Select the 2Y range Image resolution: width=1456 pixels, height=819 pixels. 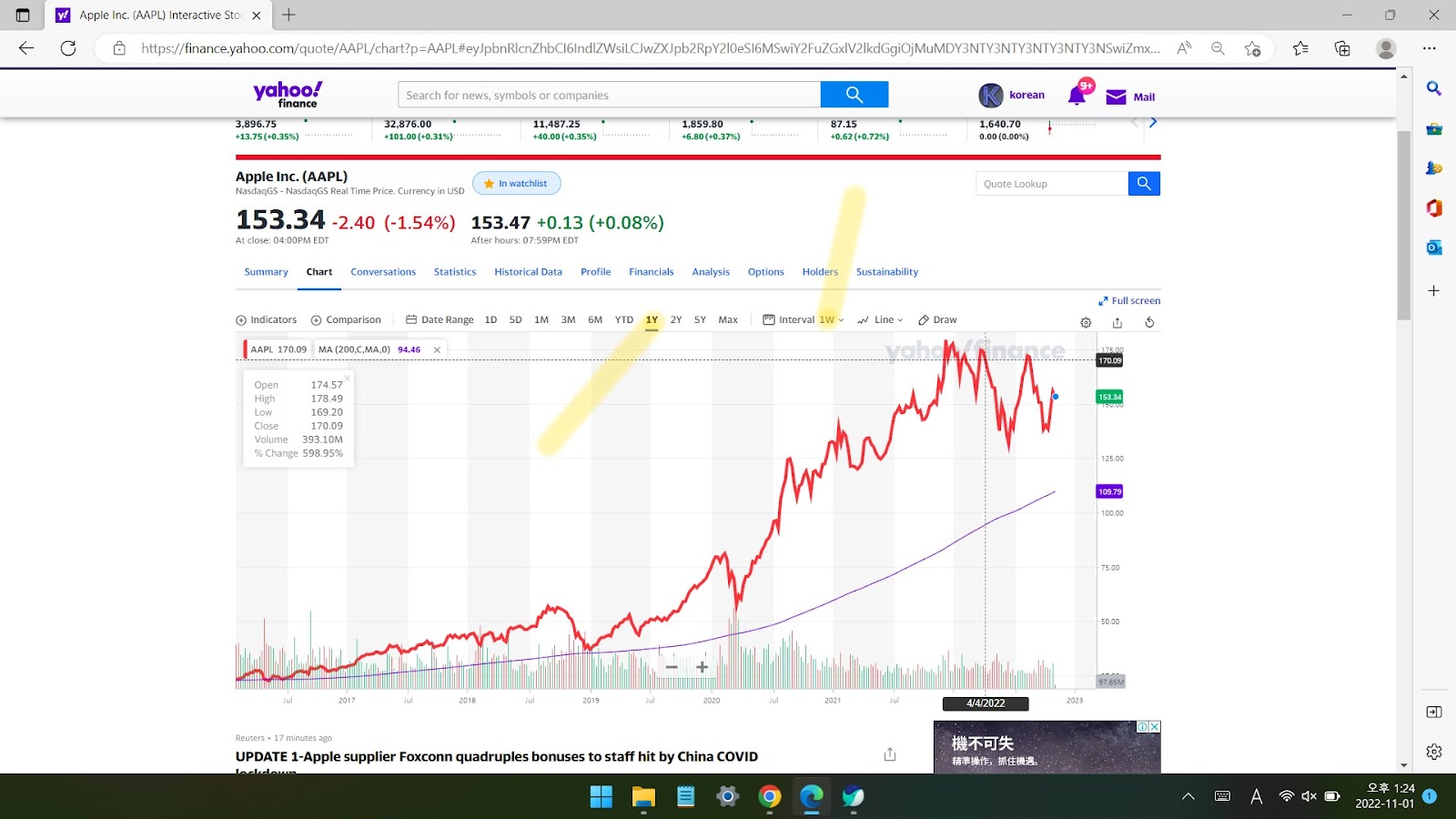[x=676, y=319]
